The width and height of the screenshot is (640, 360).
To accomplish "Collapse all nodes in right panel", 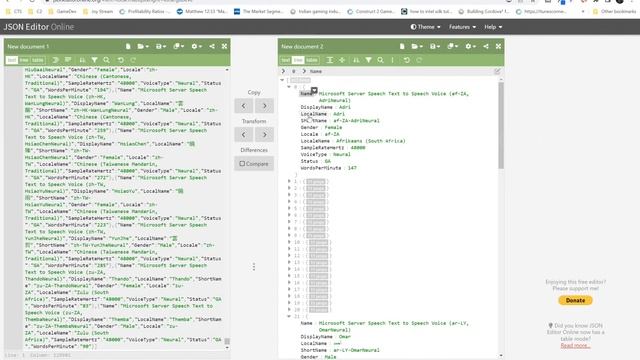I will (x=342, y=60).
